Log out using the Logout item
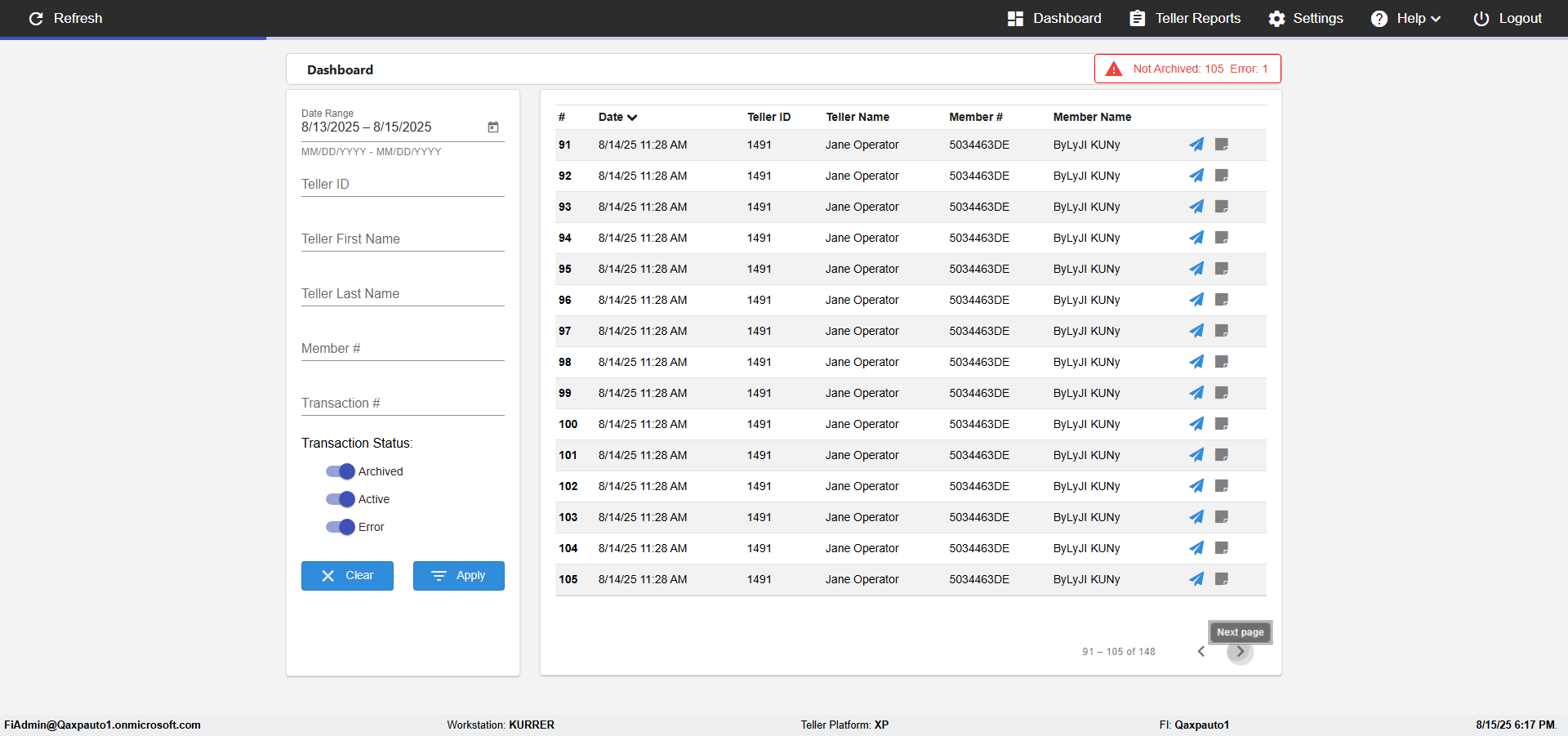This screenshot has height=736, width=1568. [1508, 18]
